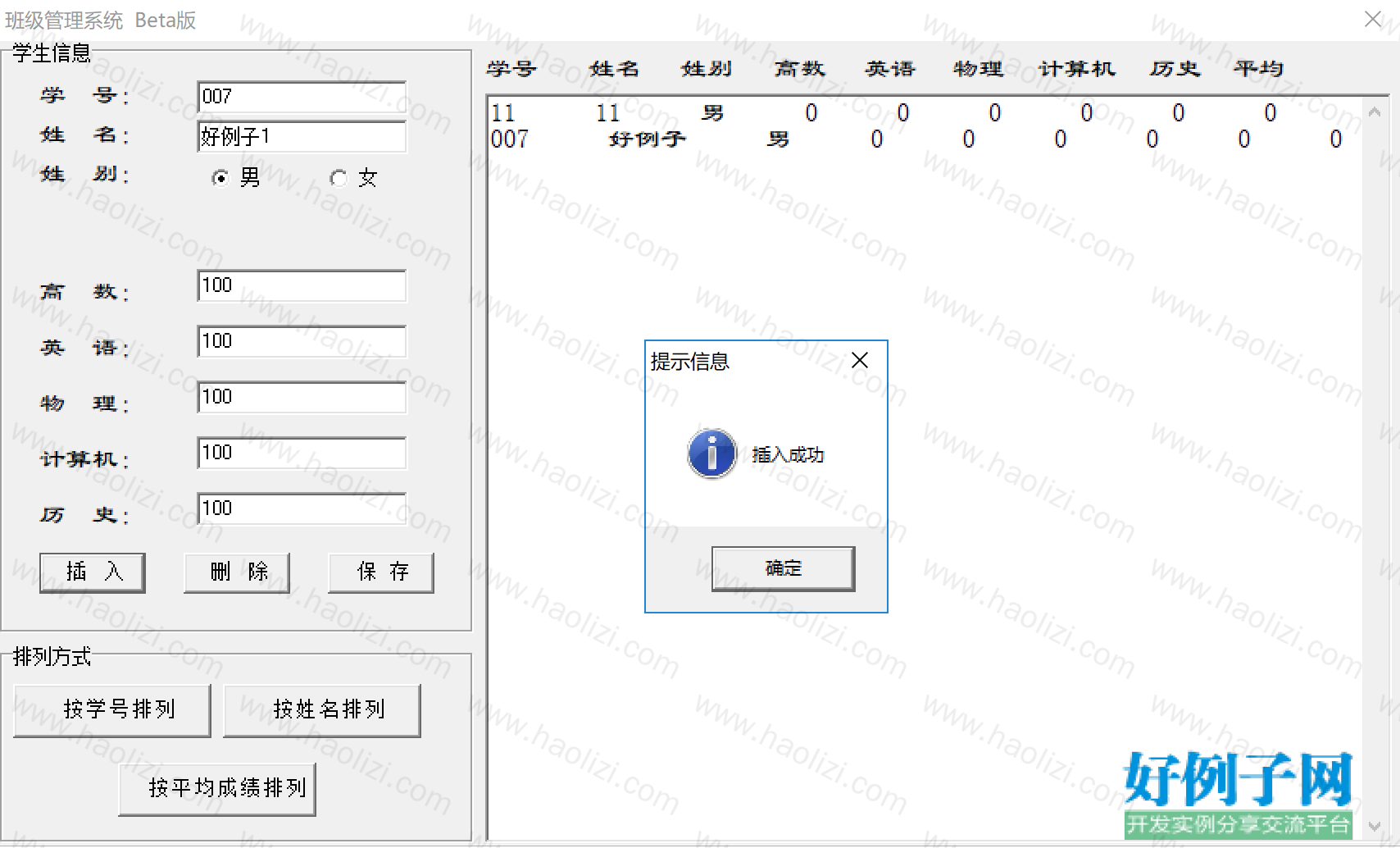Focus the 英语 score field

(x=302, y=341)
